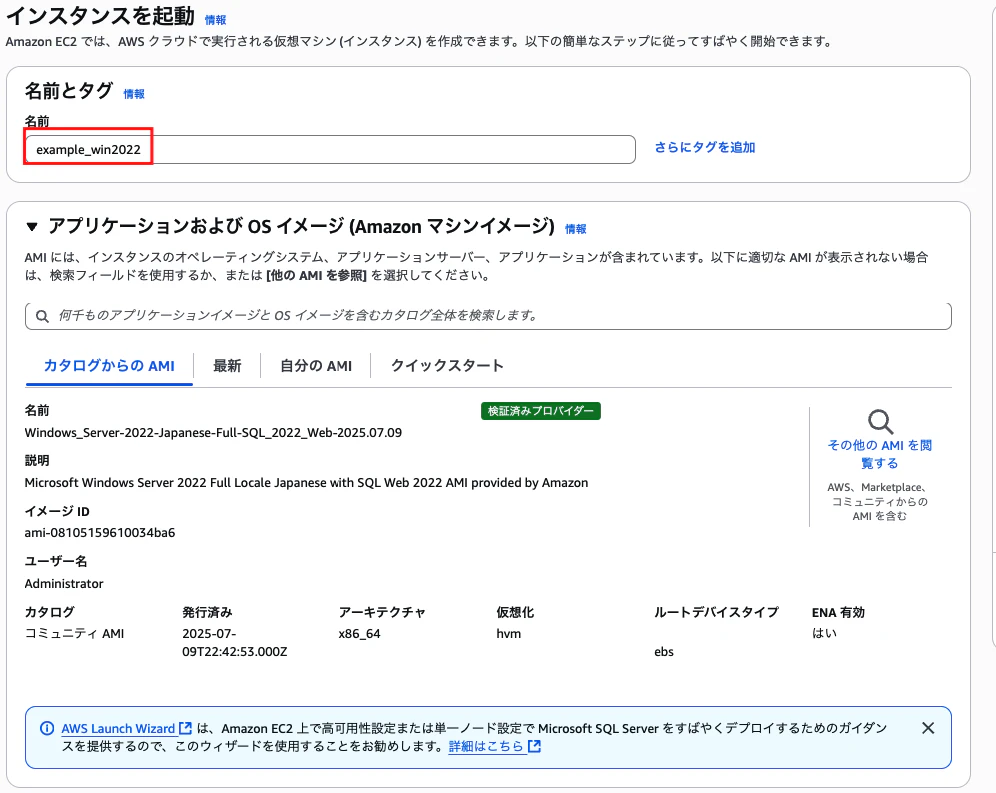The image size is (996, 793).
Task: Click image ID ami-08105159610034ba6
Action: (x=100, y=532)
